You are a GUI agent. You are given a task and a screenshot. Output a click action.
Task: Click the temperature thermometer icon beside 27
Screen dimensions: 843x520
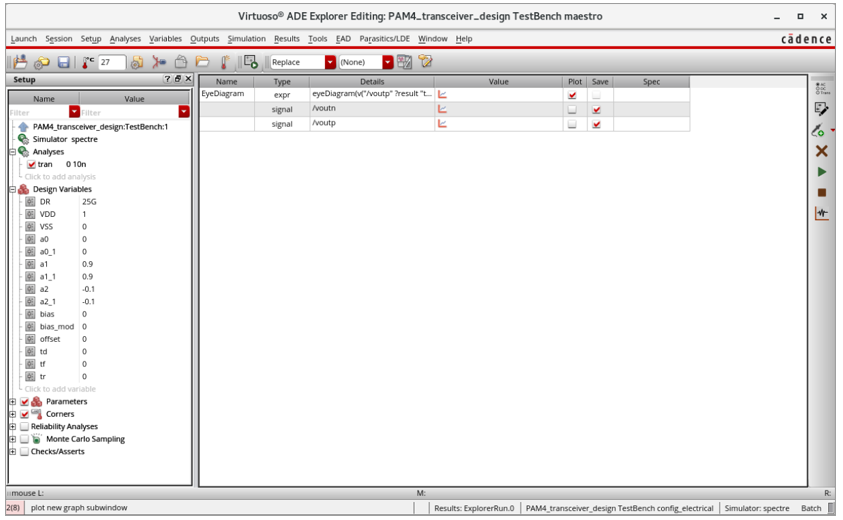point(88,62)
